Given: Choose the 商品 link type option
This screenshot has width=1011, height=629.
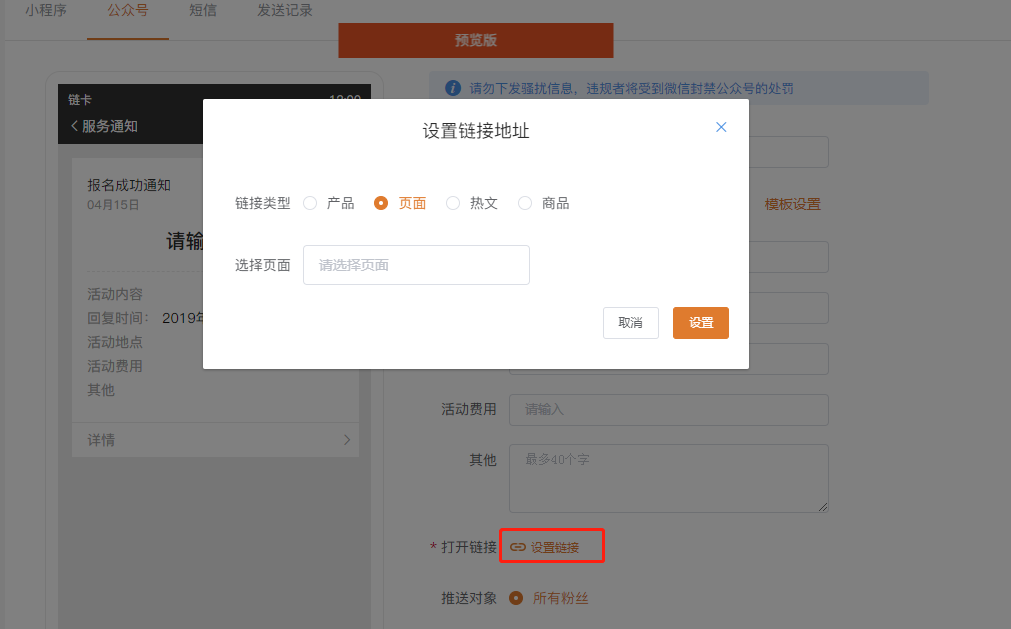Looking at the screenshot, I should pyautogui.click(x=525, y=203).
